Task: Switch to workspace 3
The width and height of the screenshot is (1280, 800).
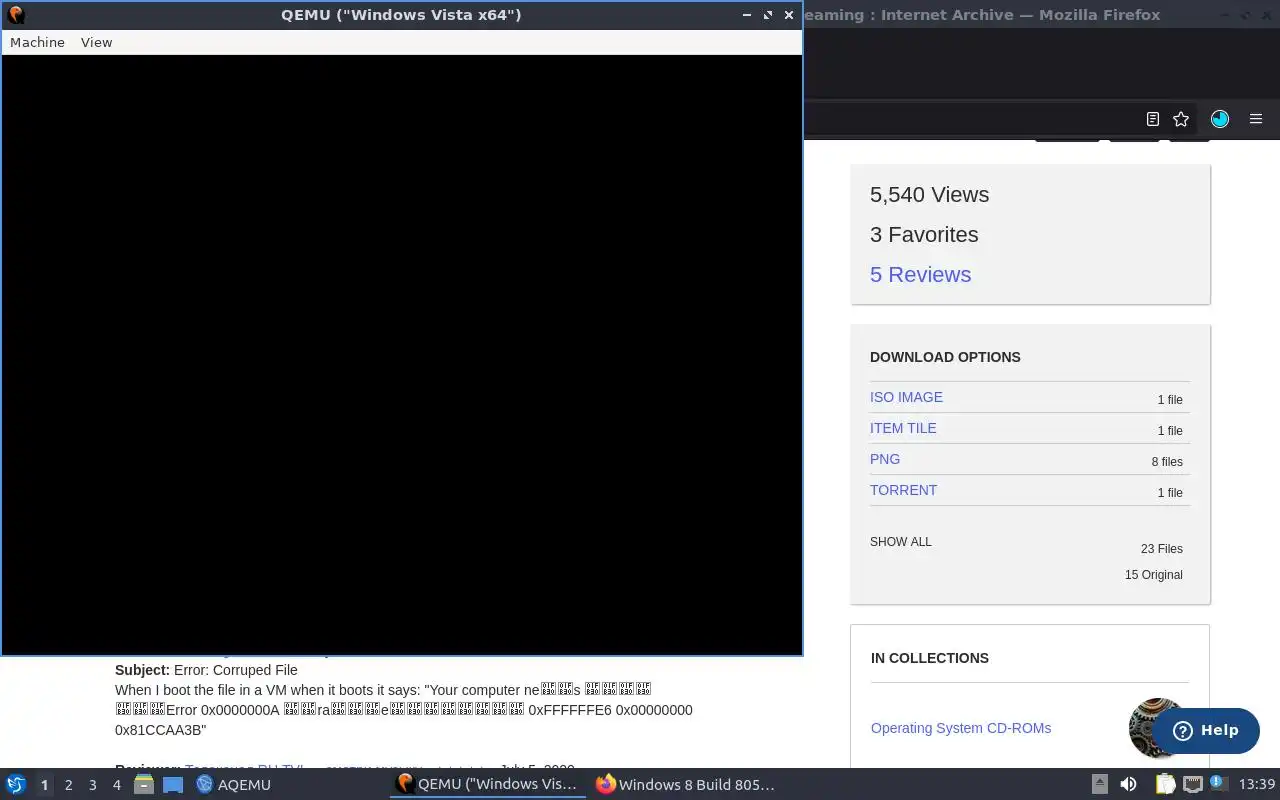Action: tap(92, 785)
